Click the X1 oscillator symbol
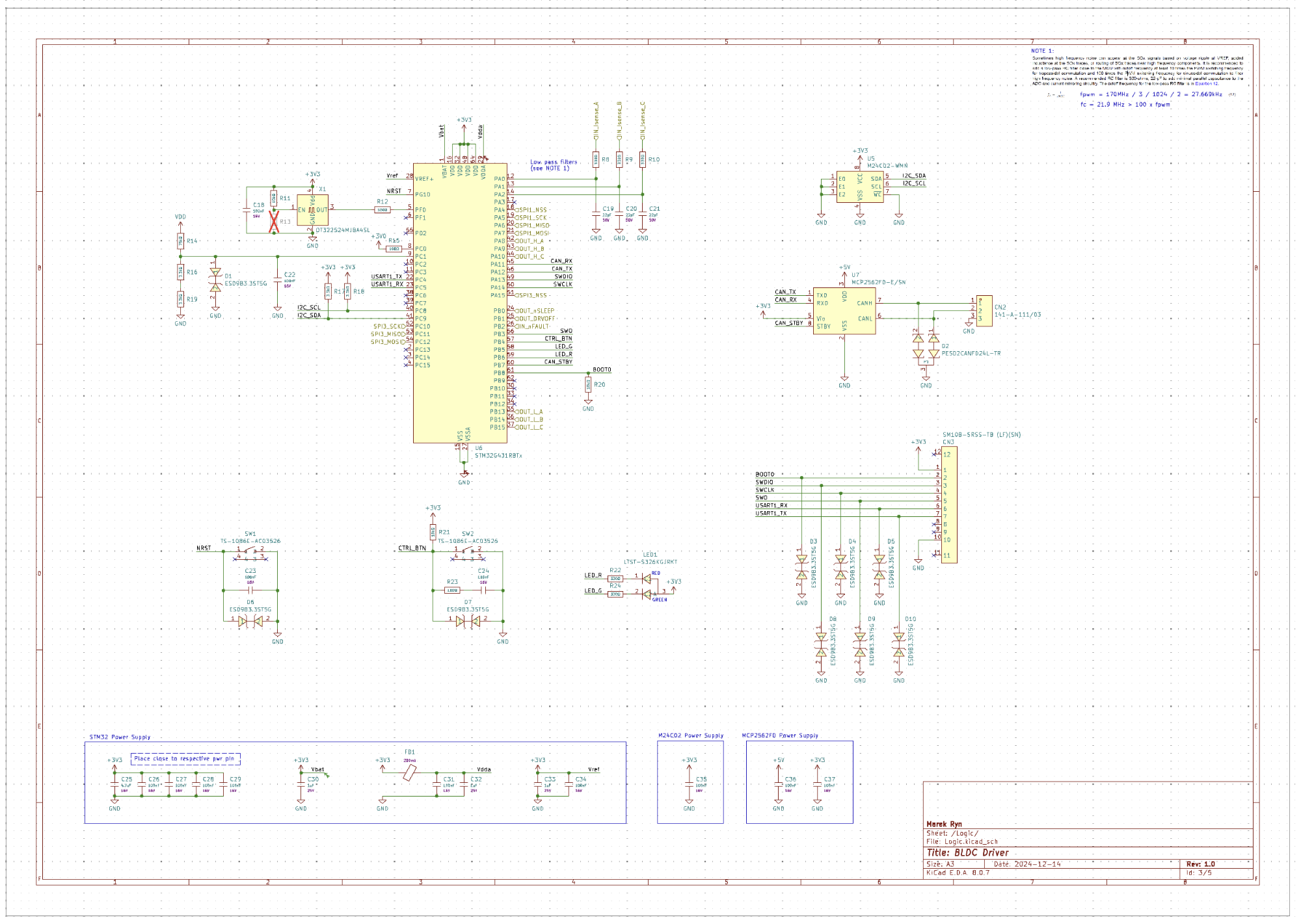Screen dimensions: 1301x924 [312, 210]
